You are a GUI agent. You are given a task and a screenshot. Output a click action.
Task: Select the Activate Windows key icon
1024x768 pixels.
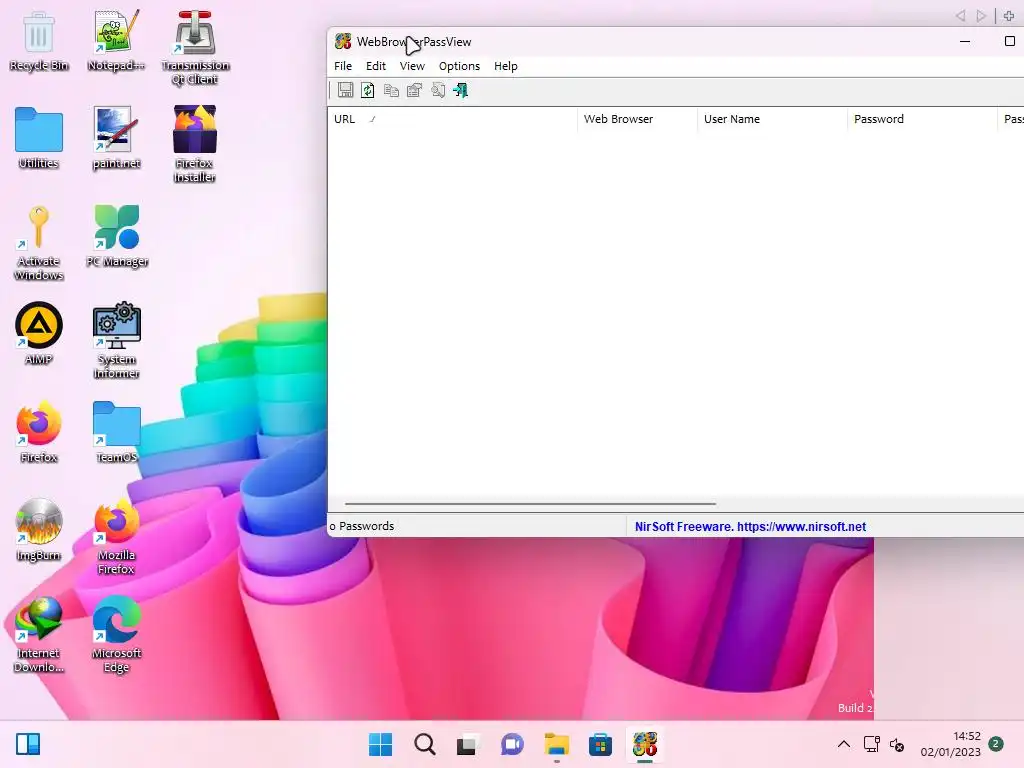point(39,243)
